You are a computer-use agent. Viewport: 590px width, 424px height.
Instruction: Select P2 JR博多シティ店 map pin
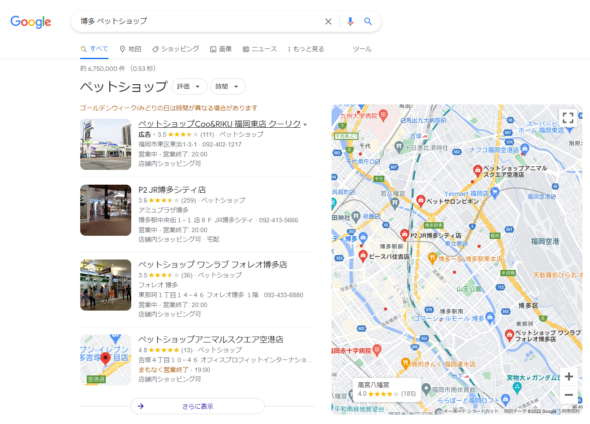(x=404, y=235)
